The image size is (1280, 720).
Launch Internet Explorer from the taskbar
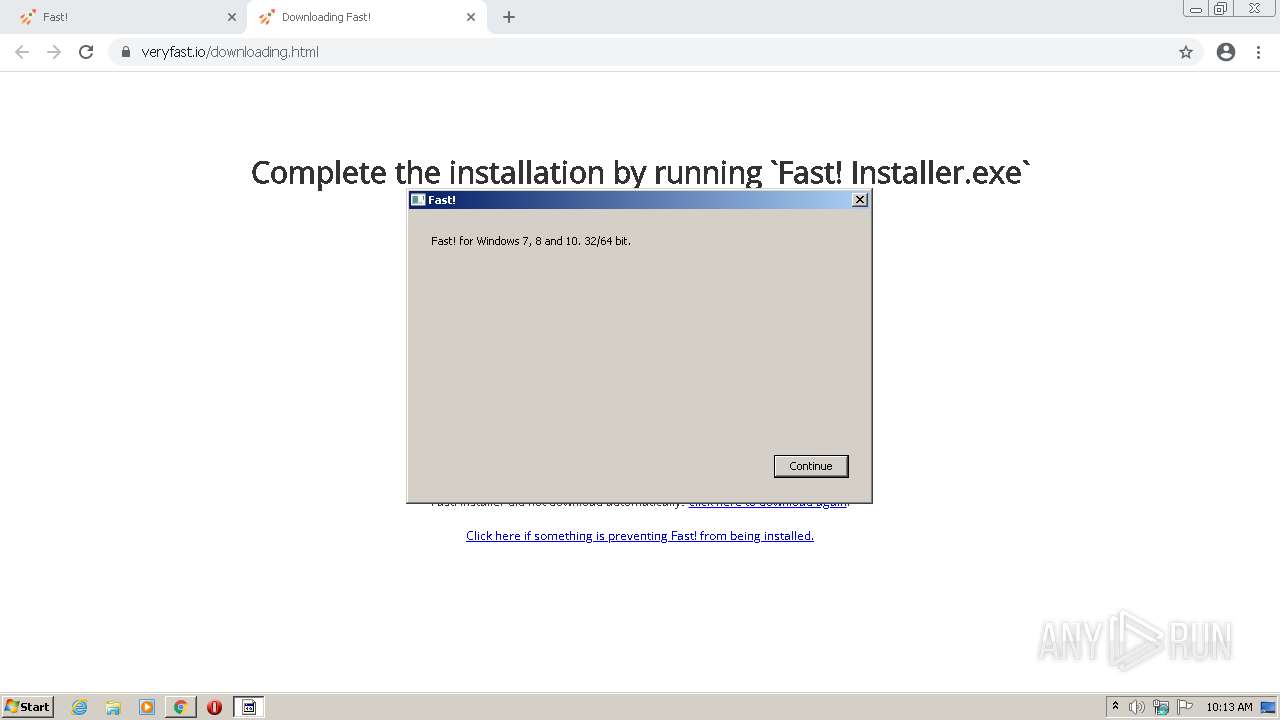(80, 707)
